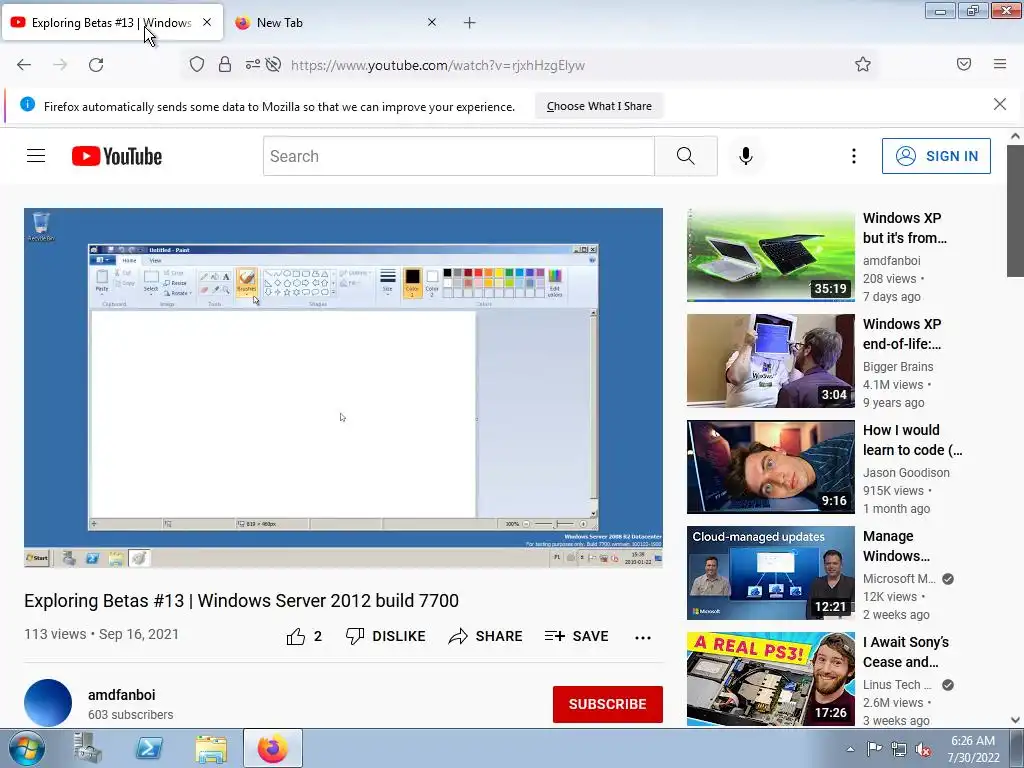
Task: Share the video using the SHARE button
Action: point(485,636)
